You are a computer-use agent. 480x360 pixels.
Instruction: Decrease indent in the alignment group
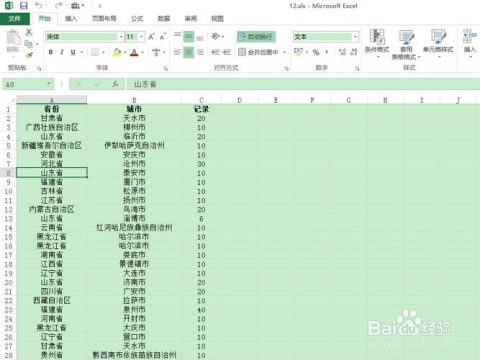pyautogui.click(x=216, y=52)
